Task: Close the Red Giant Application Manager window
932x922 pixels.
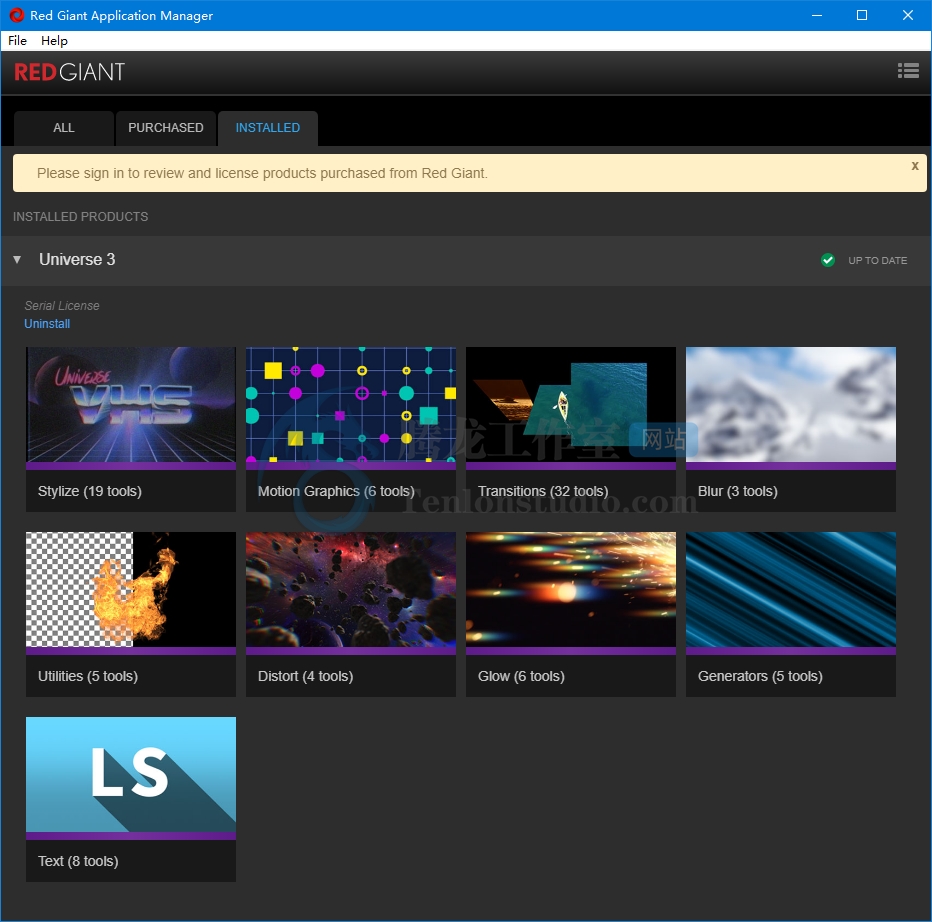Action: [x=908, y=15]
